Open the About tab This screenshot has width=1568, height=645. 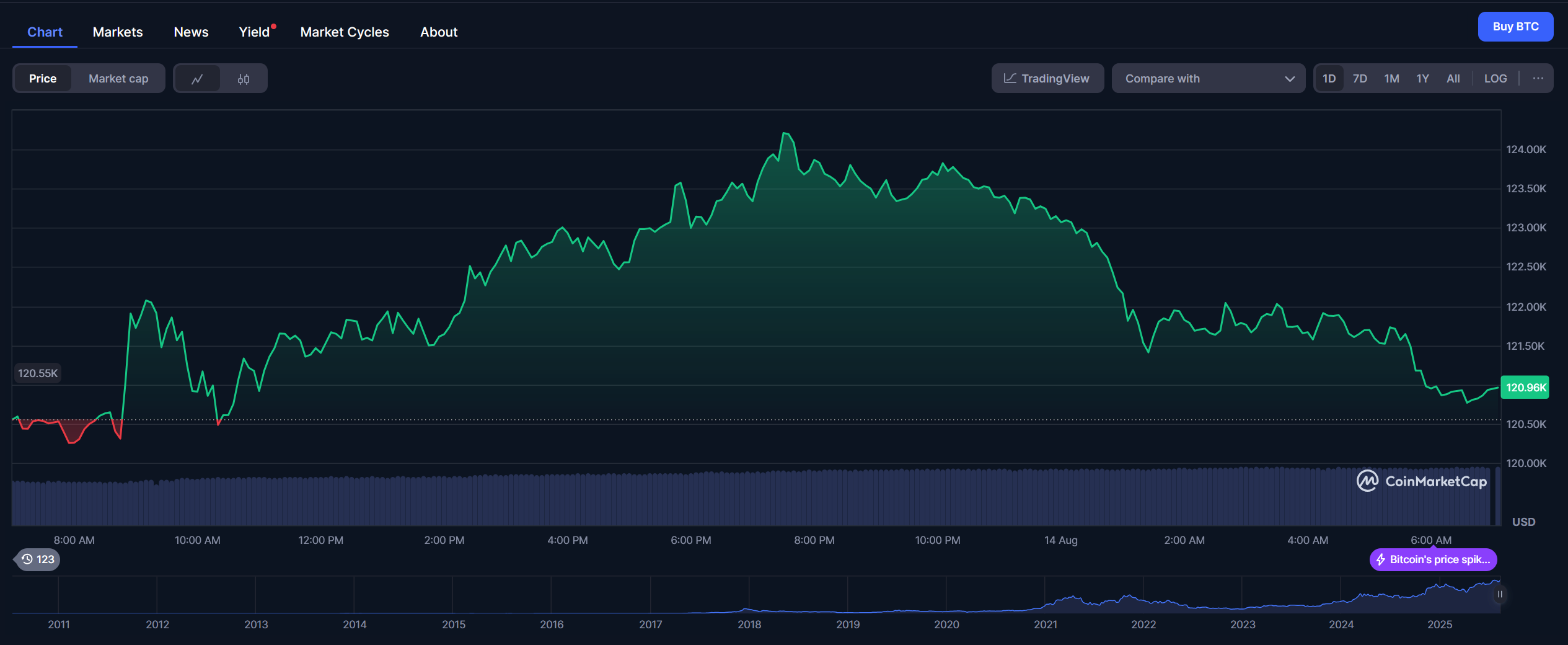pyautogui.click(x=439, y=32)
